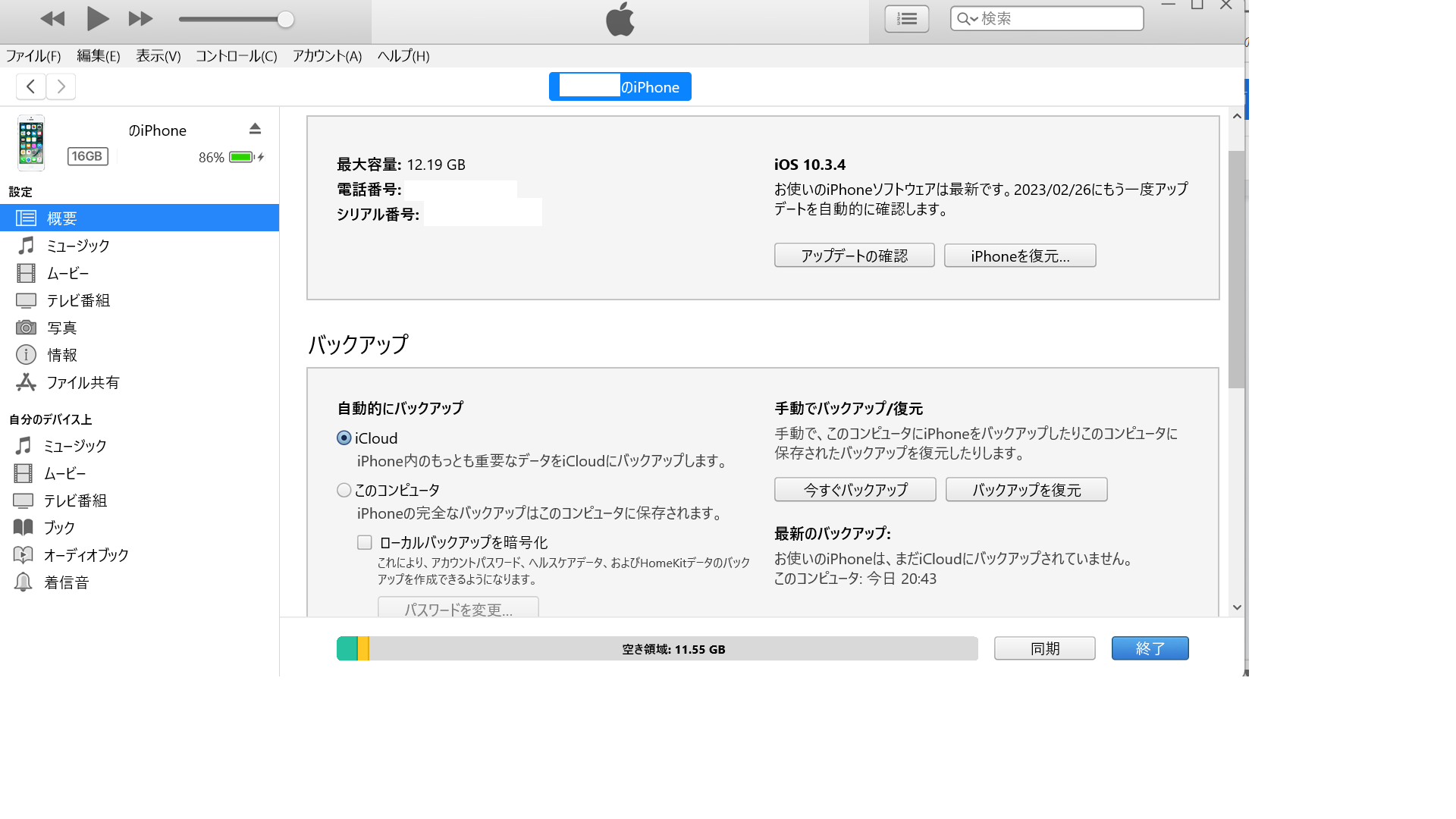Open 着信音 bell icon in sidebar

point(24,582)
